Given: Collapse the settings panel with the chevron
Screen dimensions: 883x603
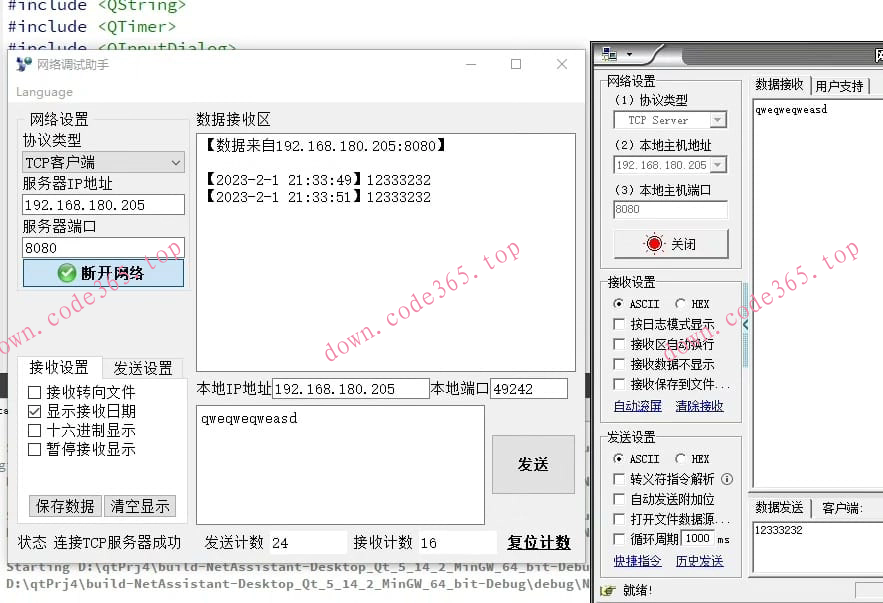Looking at the screenshot, I should [744, 324].
